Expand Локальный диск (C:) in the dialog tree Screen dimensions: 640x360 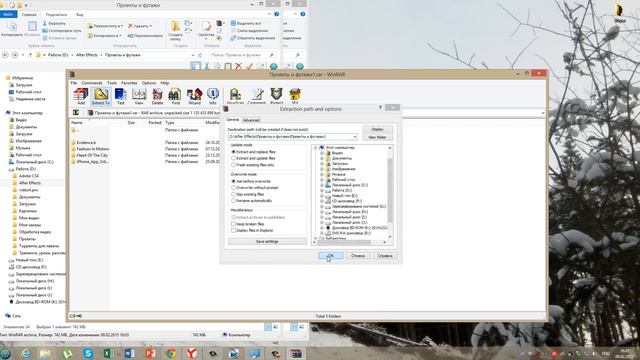[x=322, y=185]
